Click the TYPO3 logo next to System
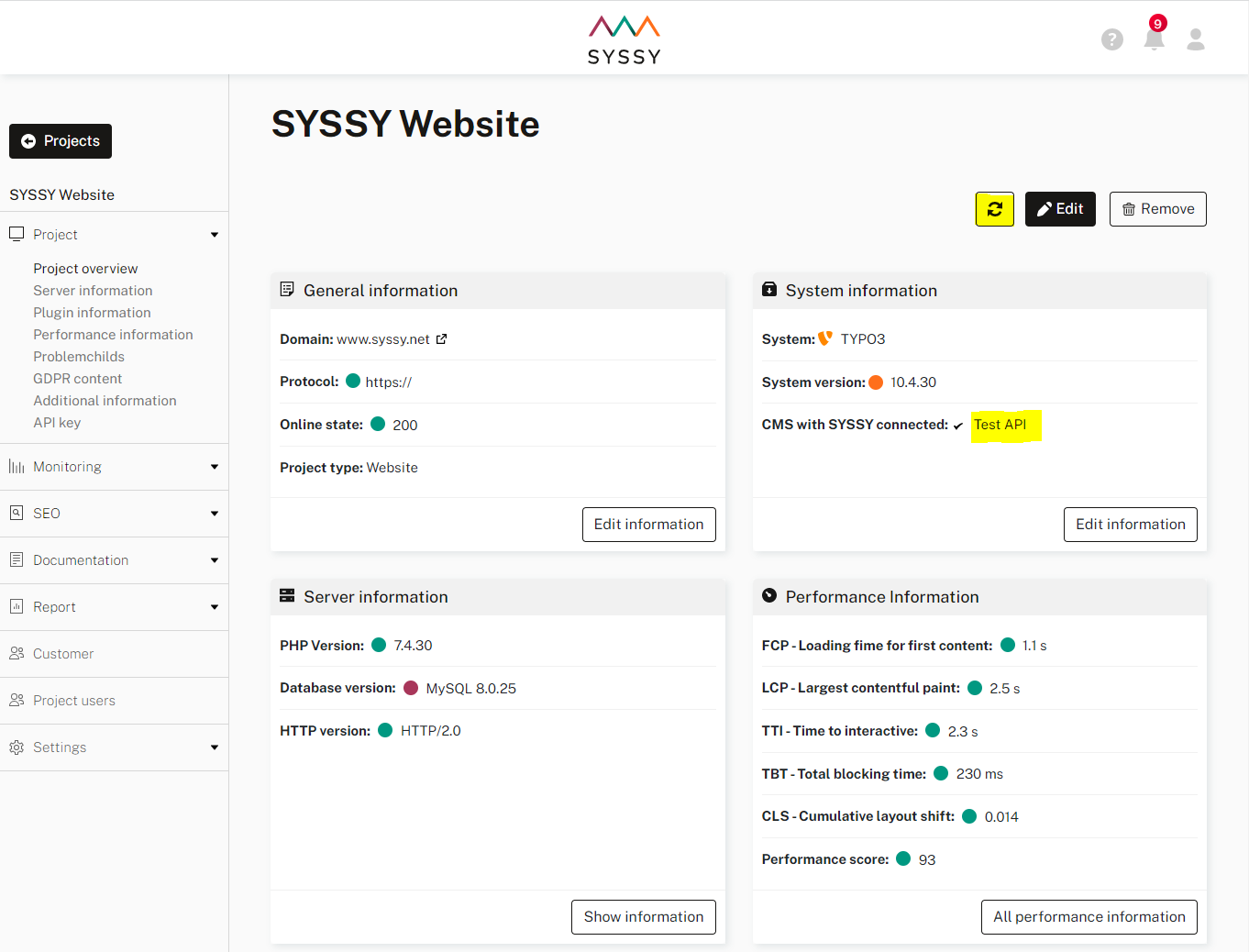 tap(823, 338)
